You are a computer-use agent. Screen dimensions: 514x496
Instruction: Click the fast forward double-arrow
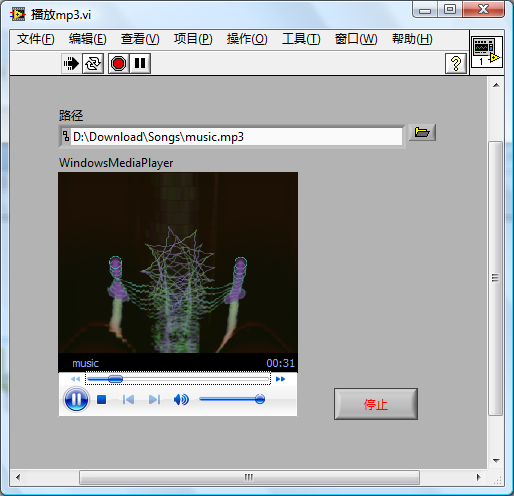280,379
